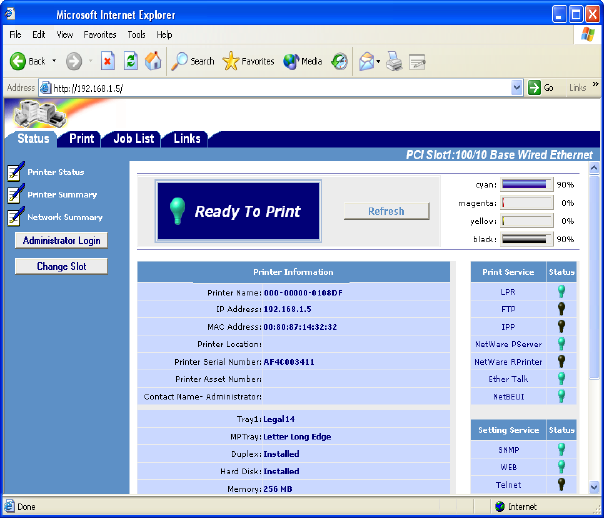
Task: Switch to the Job List tab
Action: click(133, 139)
